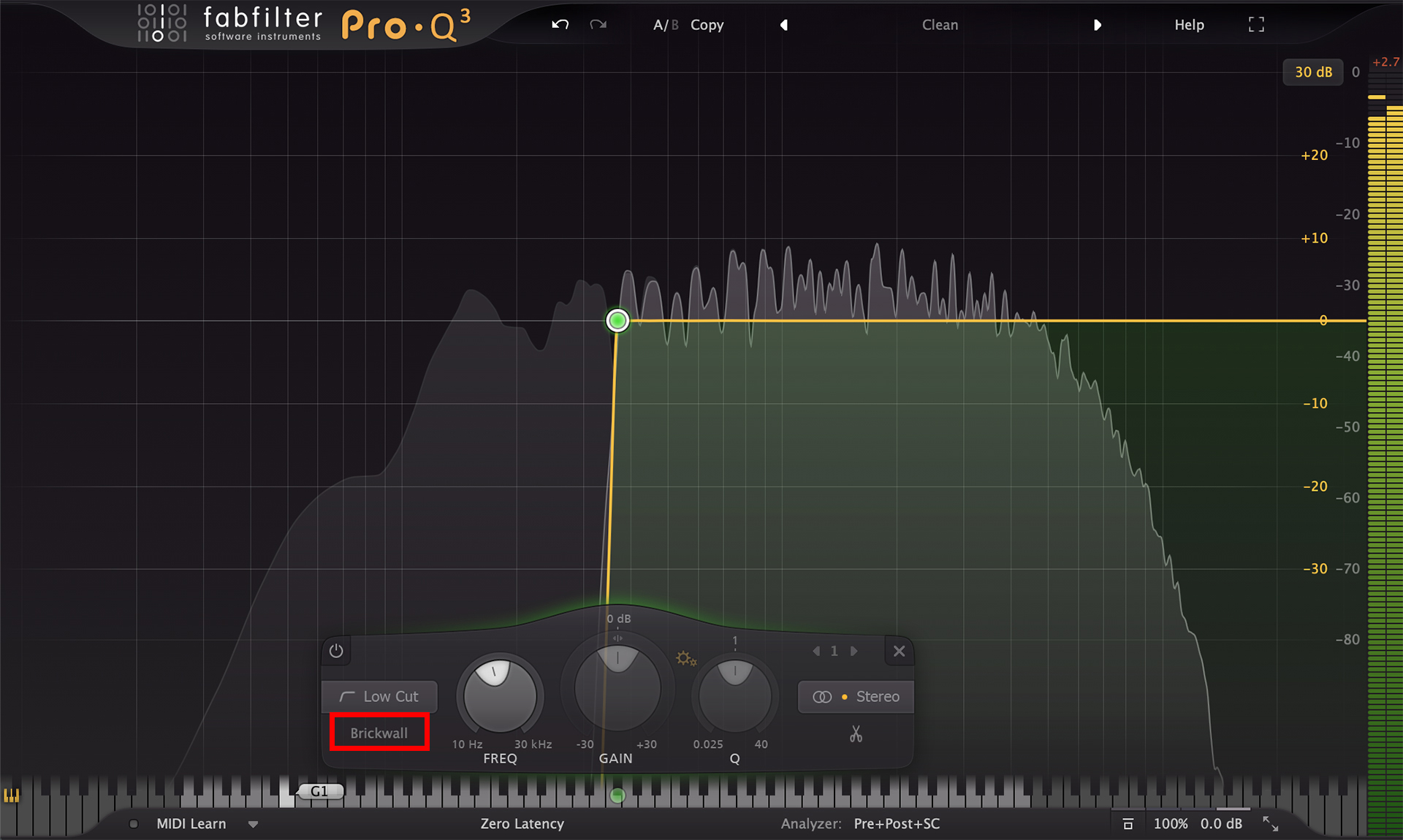Open the Stereo placement menu
Image resolution: width=1403 pixels, height=840 pixels.
856,697
